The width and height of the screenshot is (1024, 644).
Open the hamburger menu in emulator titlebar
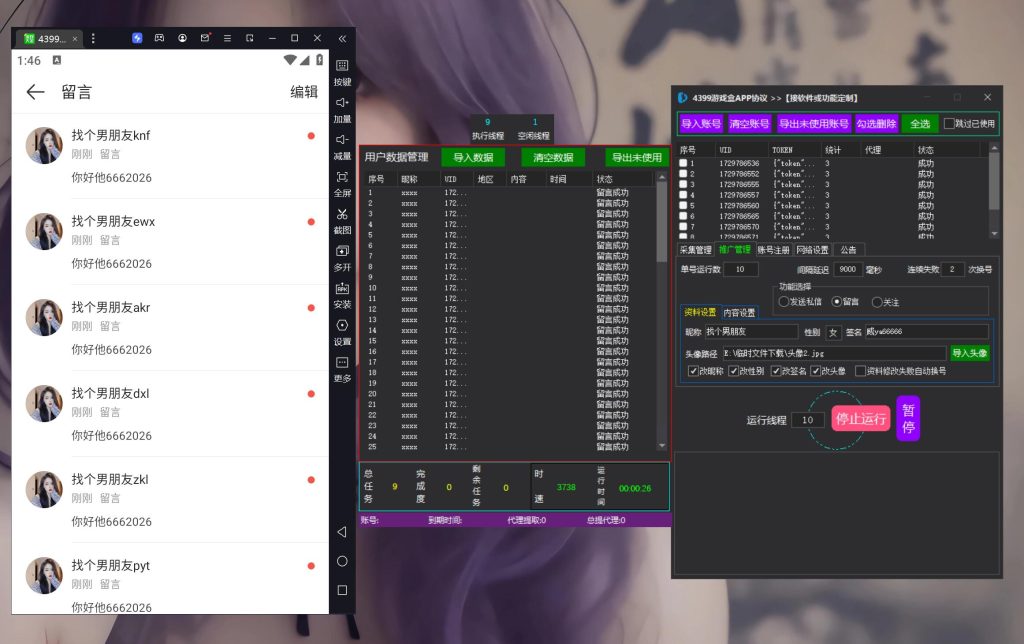[227, 39]
